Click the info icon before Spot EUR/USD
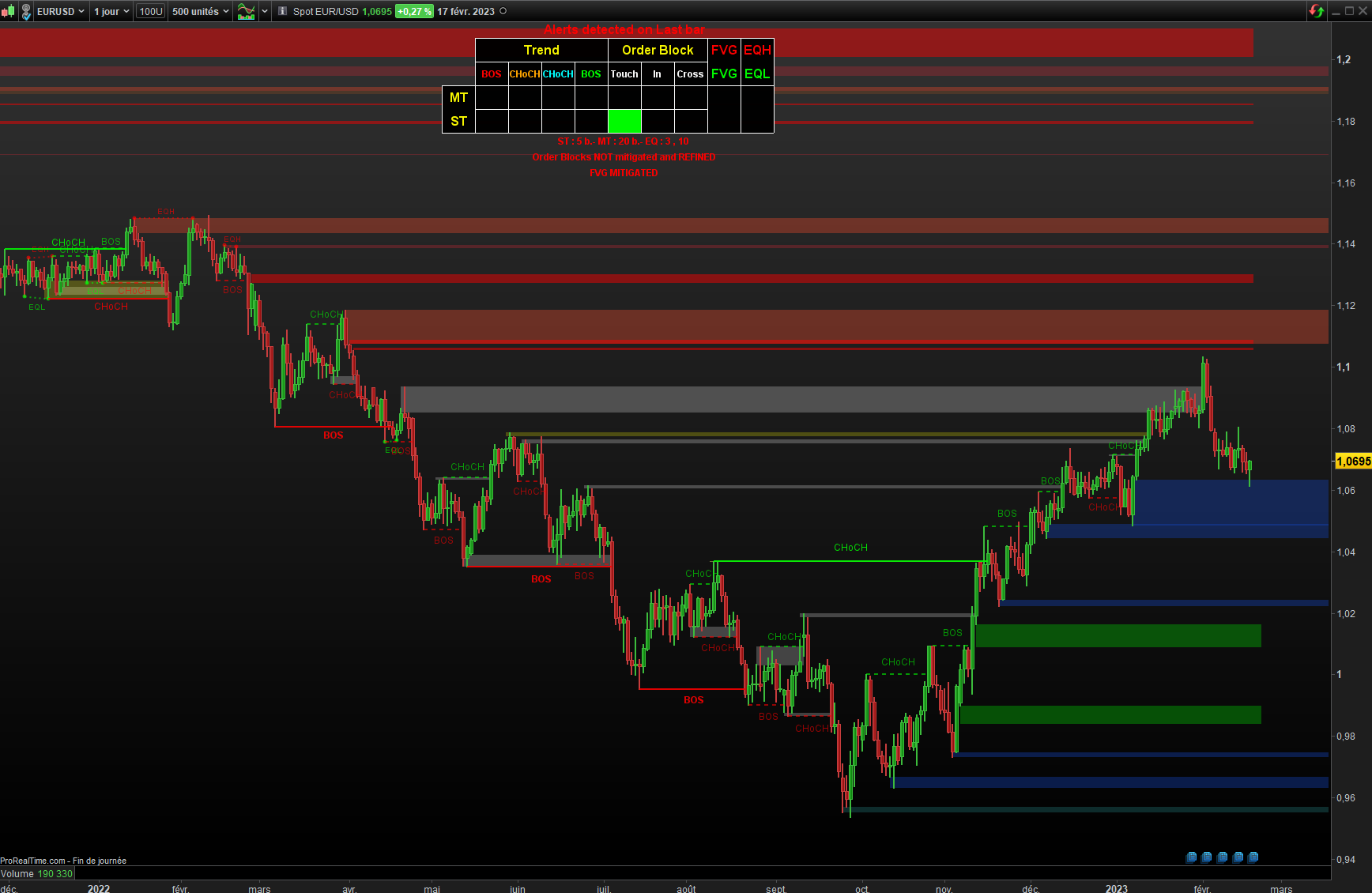This screenshot has height=893, width=1372. pos(282,11)
